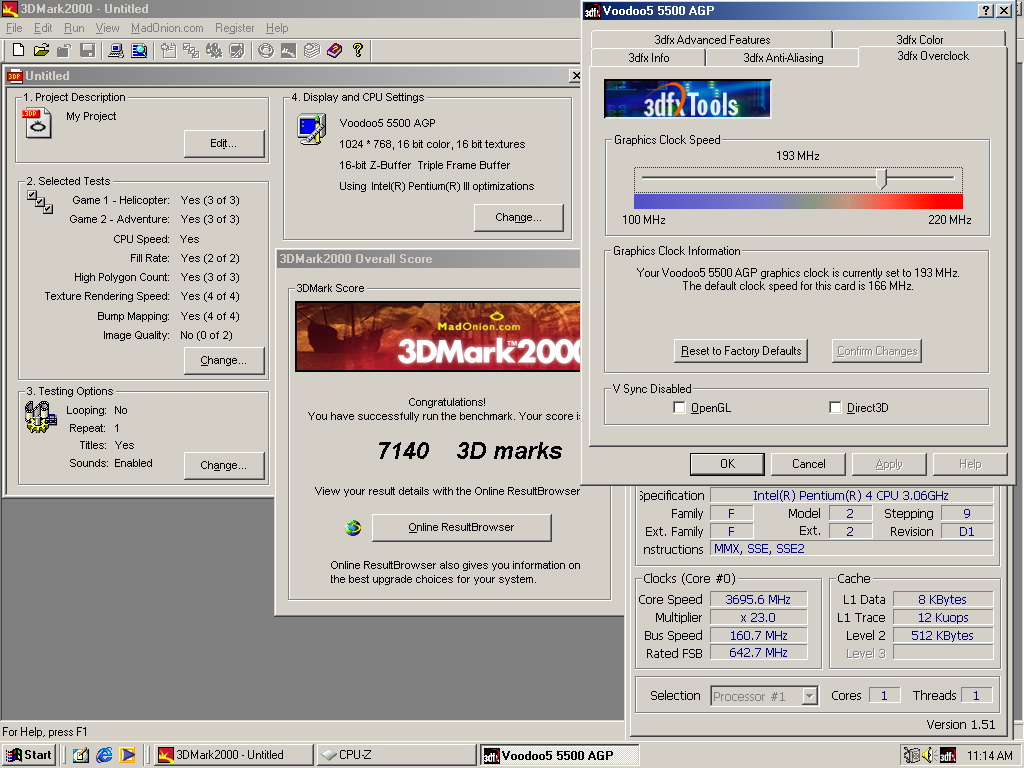Click the Instructions field MMX, SSE, SSE2
The width and height of the screenshot is (1024, 768).
click(x=852, y=549)
